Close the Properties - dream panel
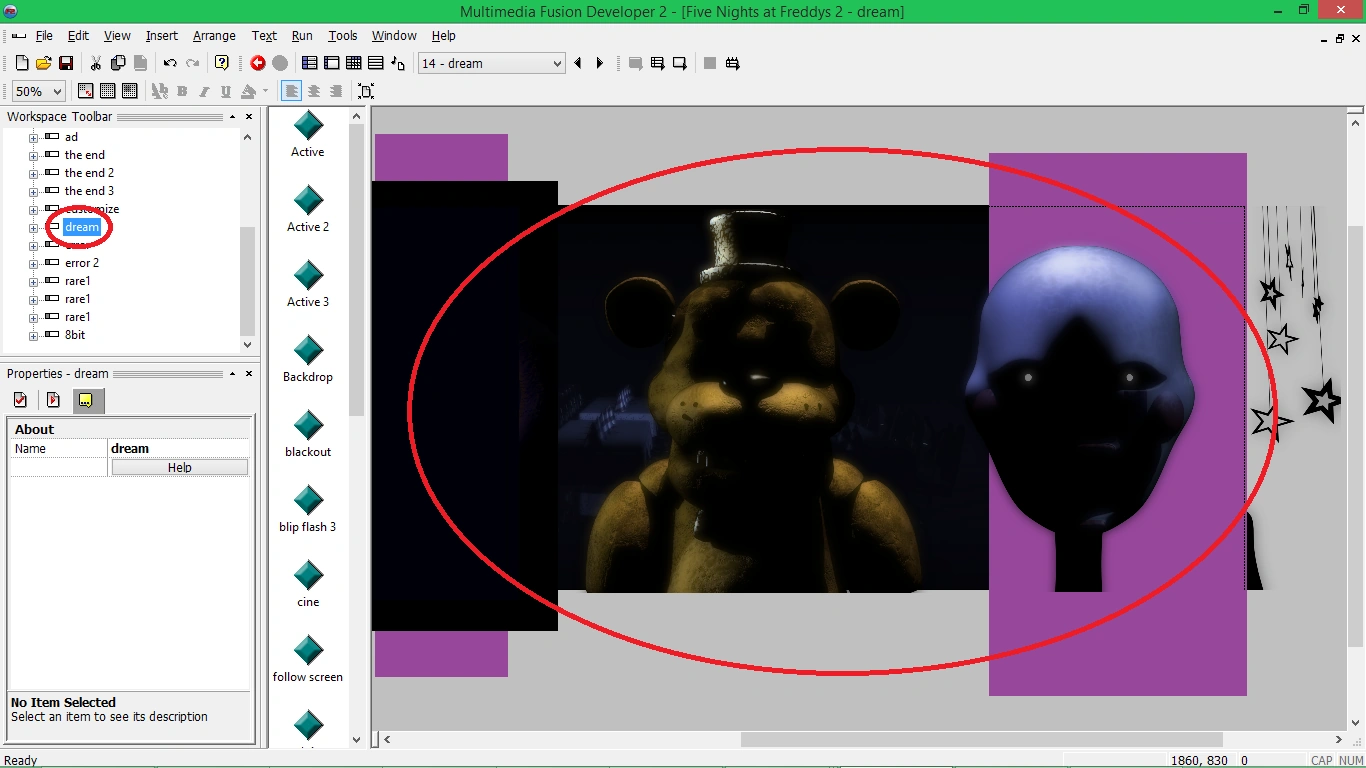 click(x=248, y=374)
